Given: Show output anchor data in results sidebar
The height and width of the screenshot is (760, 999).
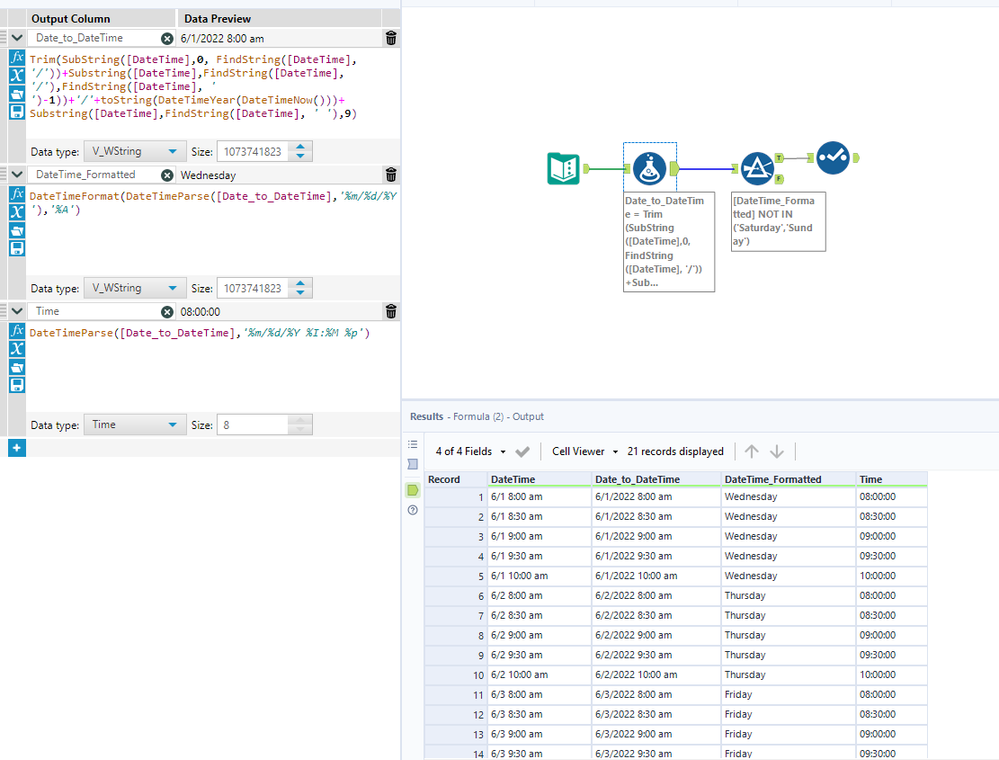Looking at the screenshot, I should 413,490.
